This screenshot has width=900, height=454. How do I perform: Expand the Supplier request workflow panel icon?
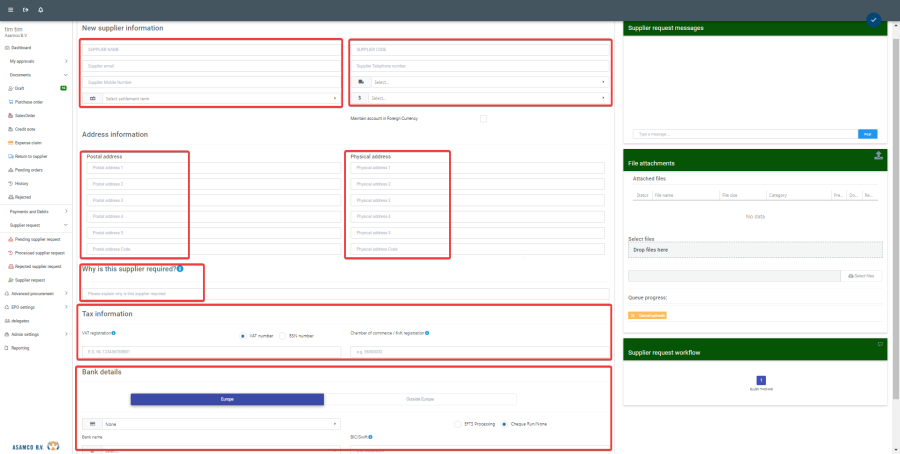[878, 344]
